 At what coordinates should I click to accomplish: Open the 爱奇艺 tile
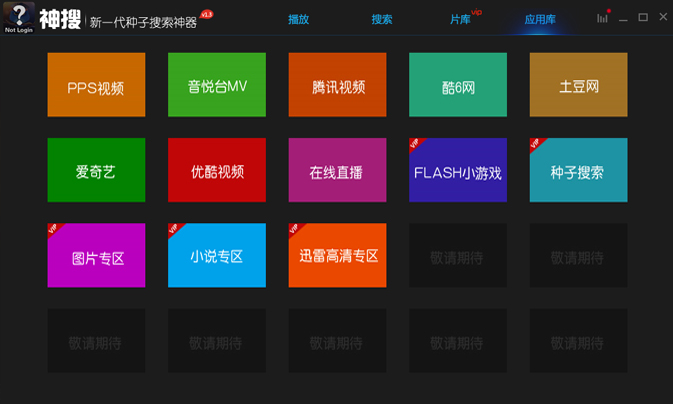96,170
